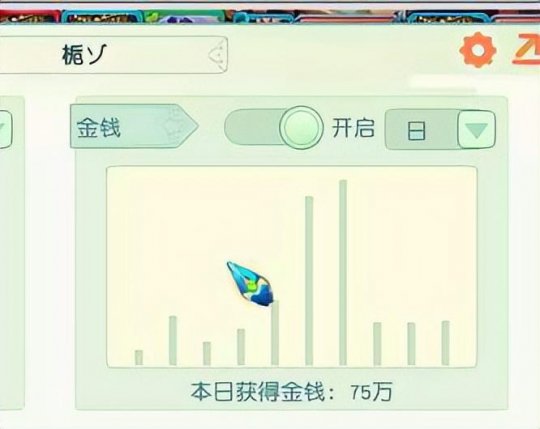This screenshot has height=429, width=540.
Task: Click the red-framed avatar at top left
Action: (30, 18)
